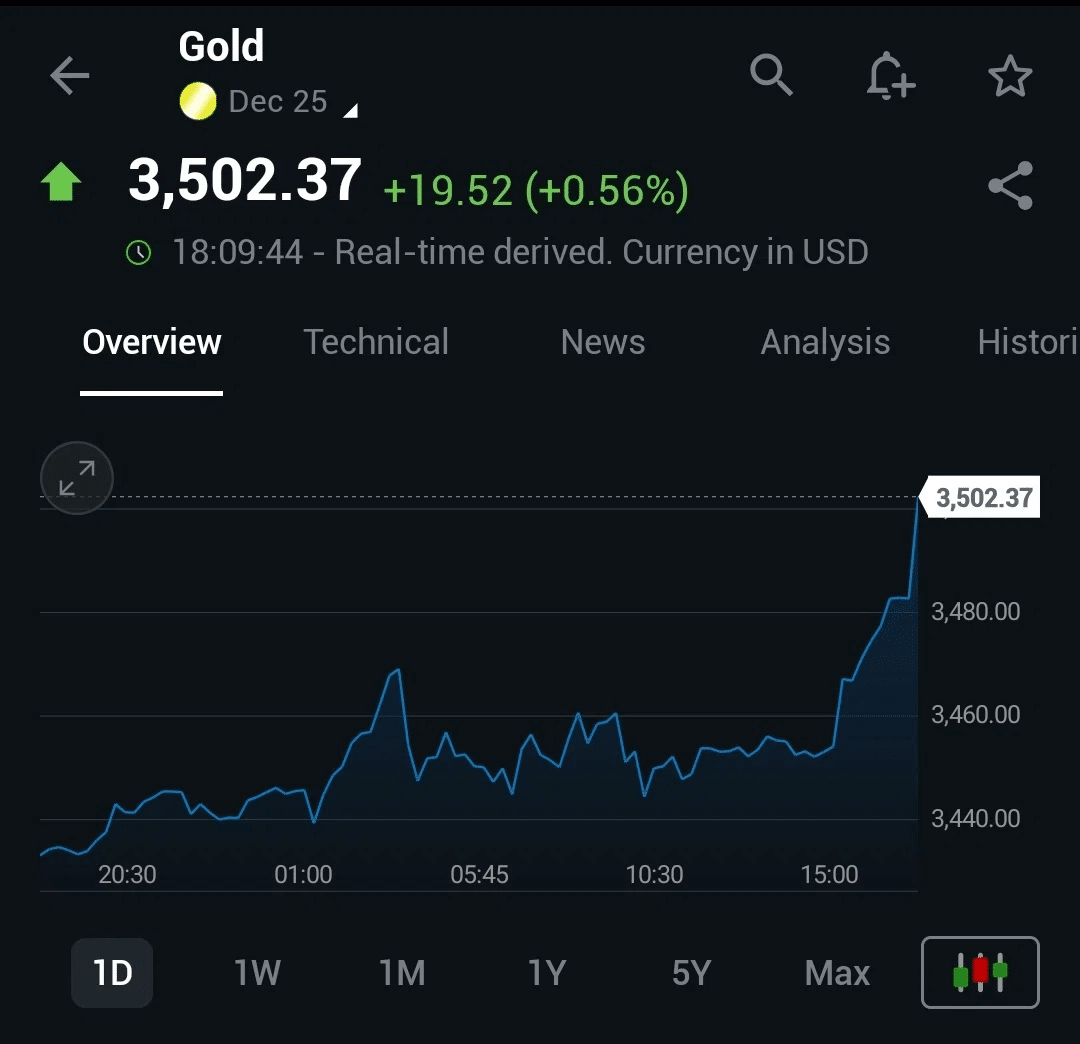Image resolution: width=1080 pixels, height=1044 pixels.
Task: Tap the green up arrow indicator
Action: click(x=62, y=181)
